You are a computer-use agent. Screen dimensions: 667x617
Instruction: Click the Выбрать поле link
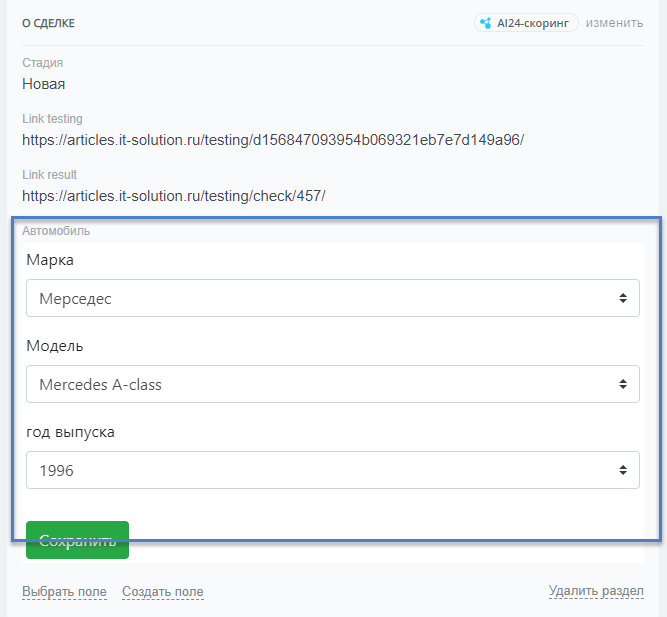click(x=64, y=591)
